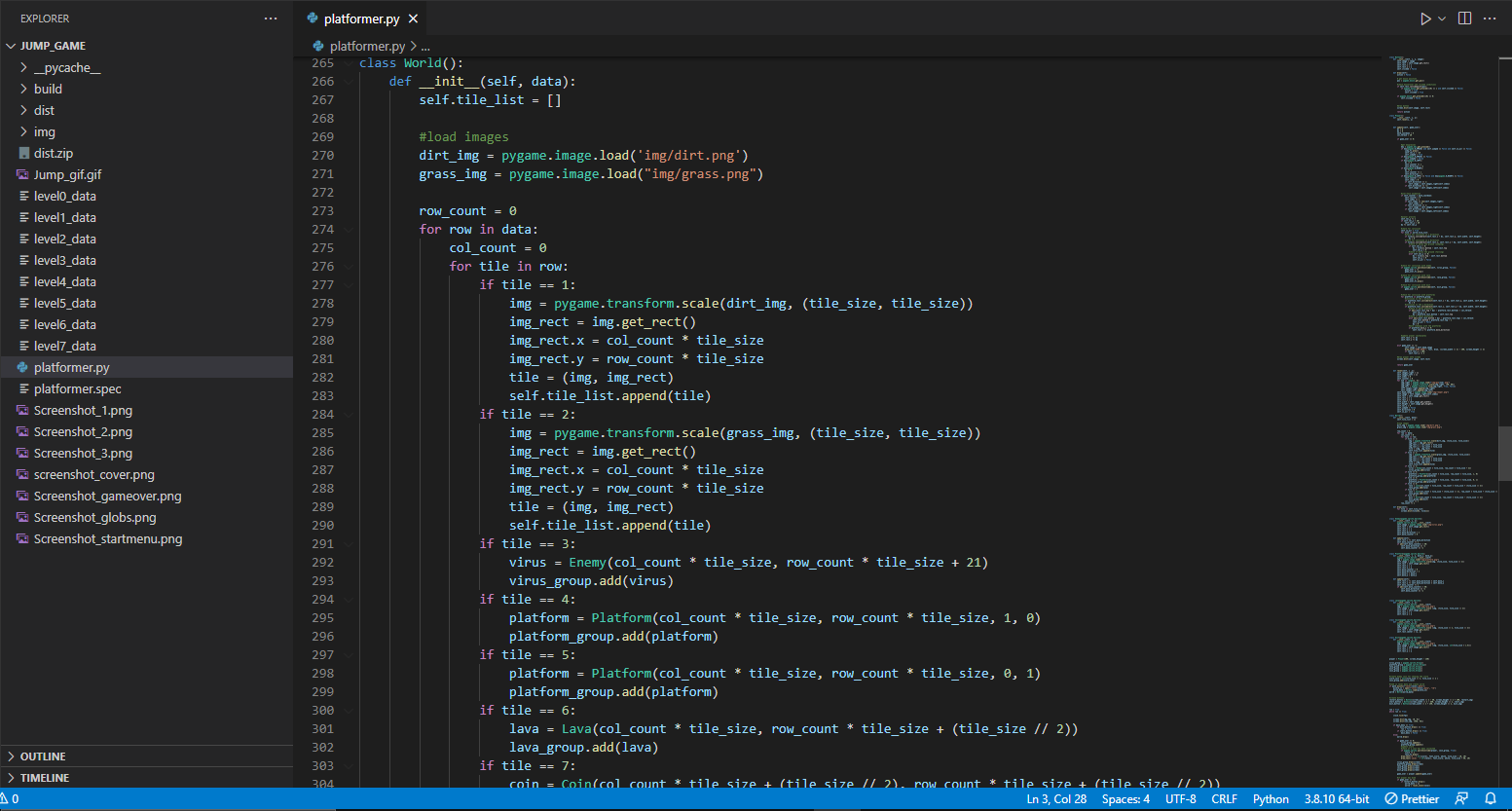Open editor more actions ellipsis
The width and height of the screenshot is (1512, 811).
[1490, 18]
